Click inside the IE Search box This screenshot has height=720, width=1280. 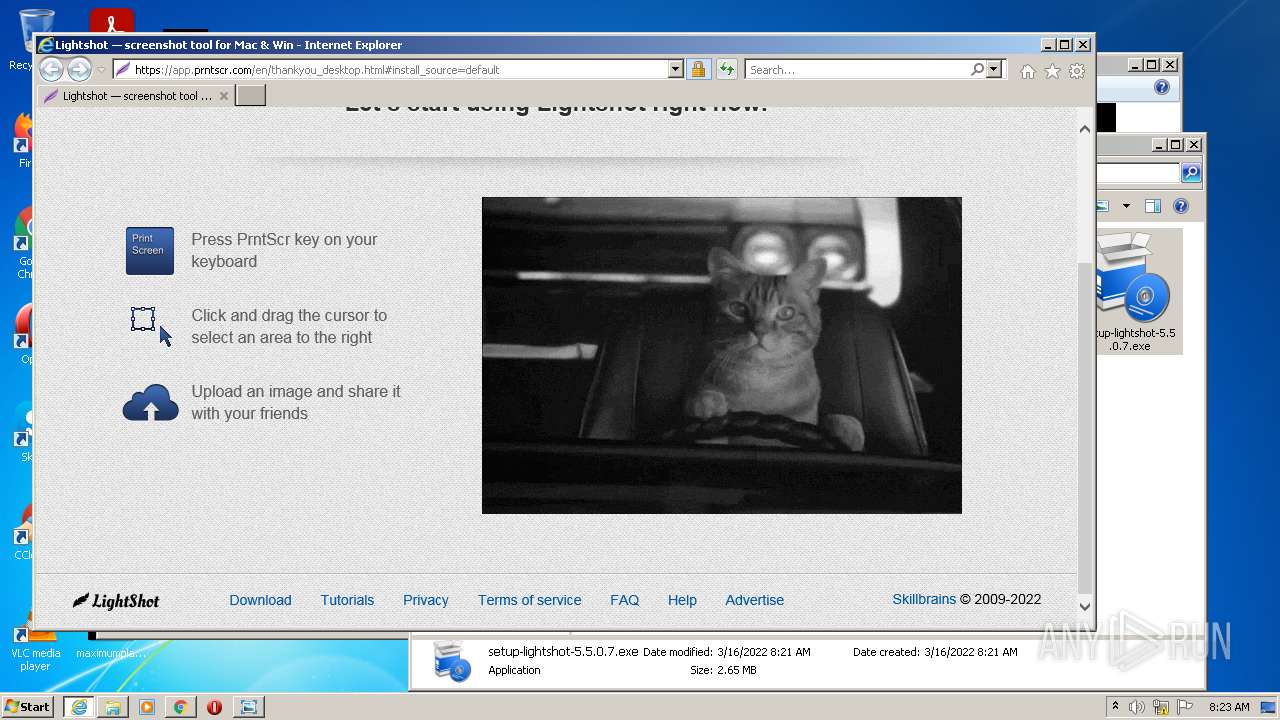(857, 70)
